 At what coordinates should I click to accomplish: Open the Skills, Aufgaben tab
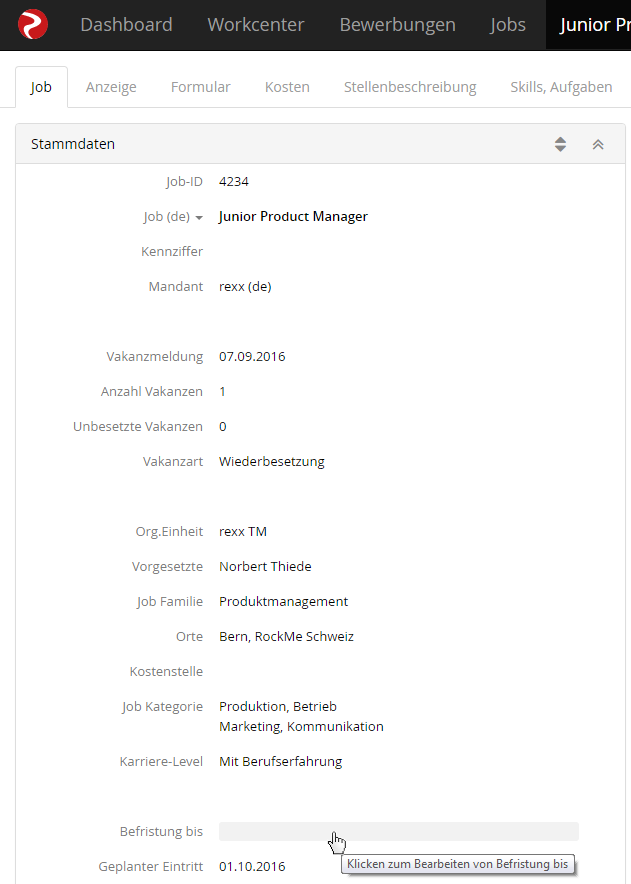pos(561,87)
